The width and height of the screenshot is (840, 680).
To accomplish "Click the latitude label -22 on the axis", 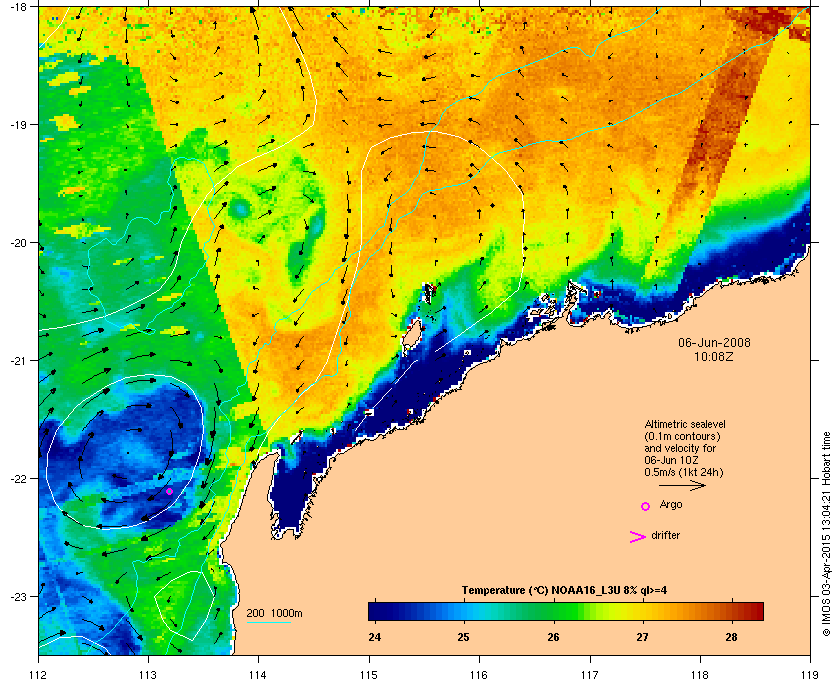I will [18, 478].
